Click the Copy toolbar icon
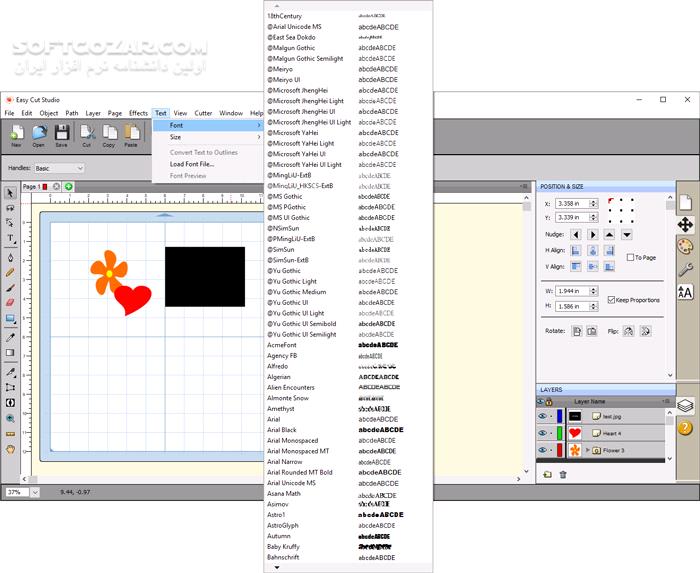This screenshot has width=700, height=573. 109,136
